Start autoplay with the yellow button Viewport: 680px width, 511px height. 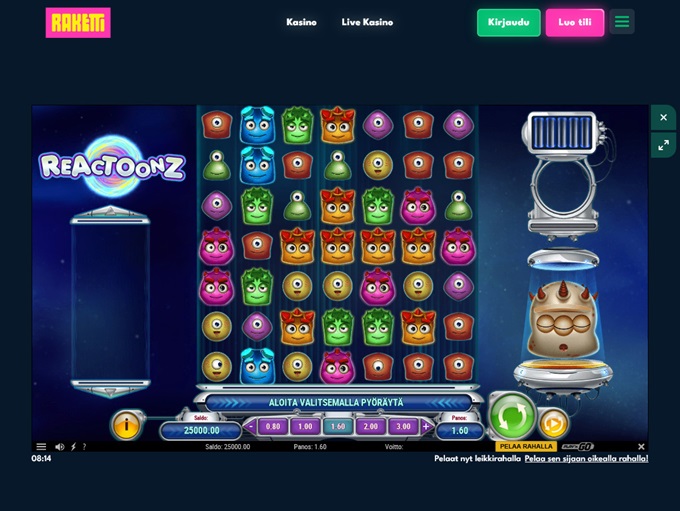[553, 423]
